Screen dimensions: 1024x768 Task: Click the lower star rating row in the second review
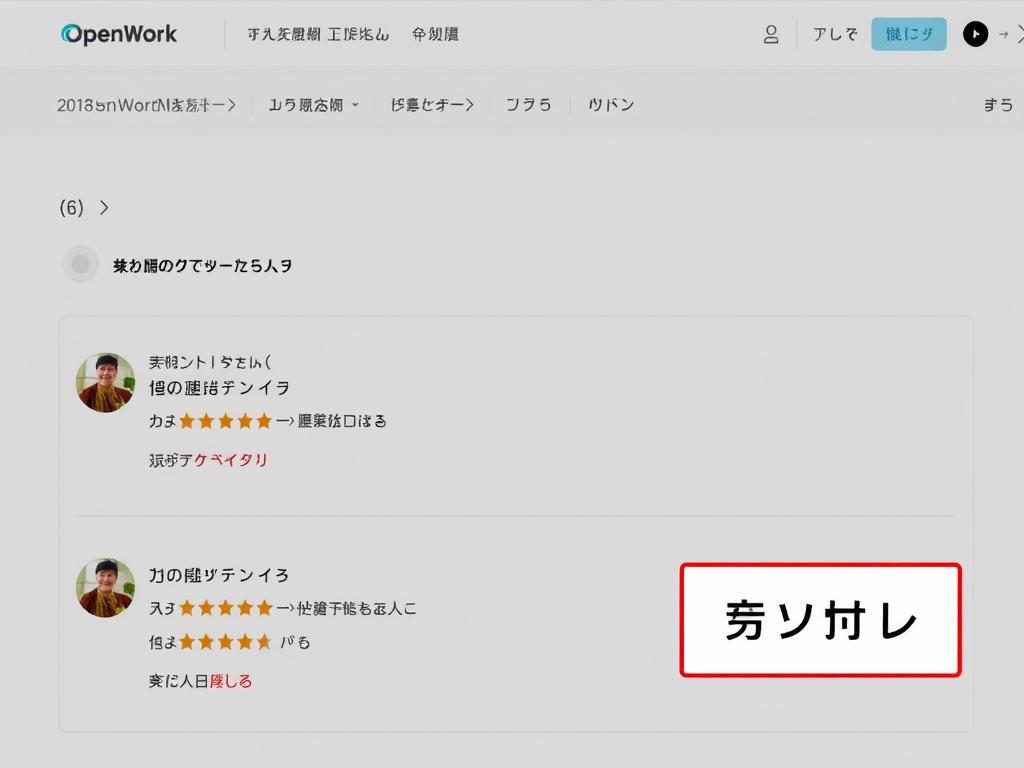225,642
